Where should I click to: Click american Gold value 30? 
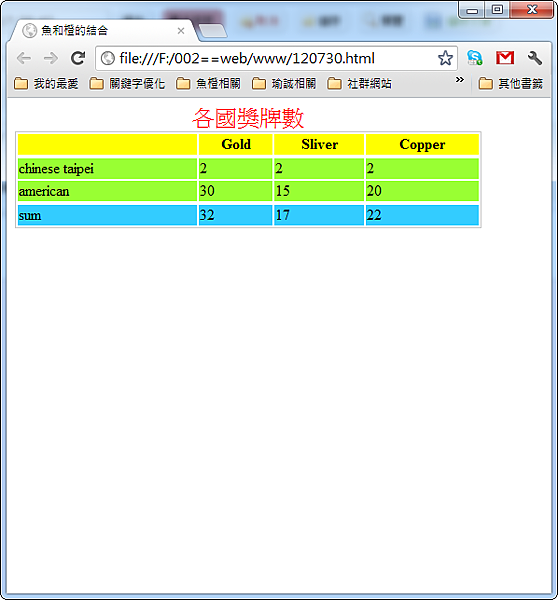tap(207, 191)
